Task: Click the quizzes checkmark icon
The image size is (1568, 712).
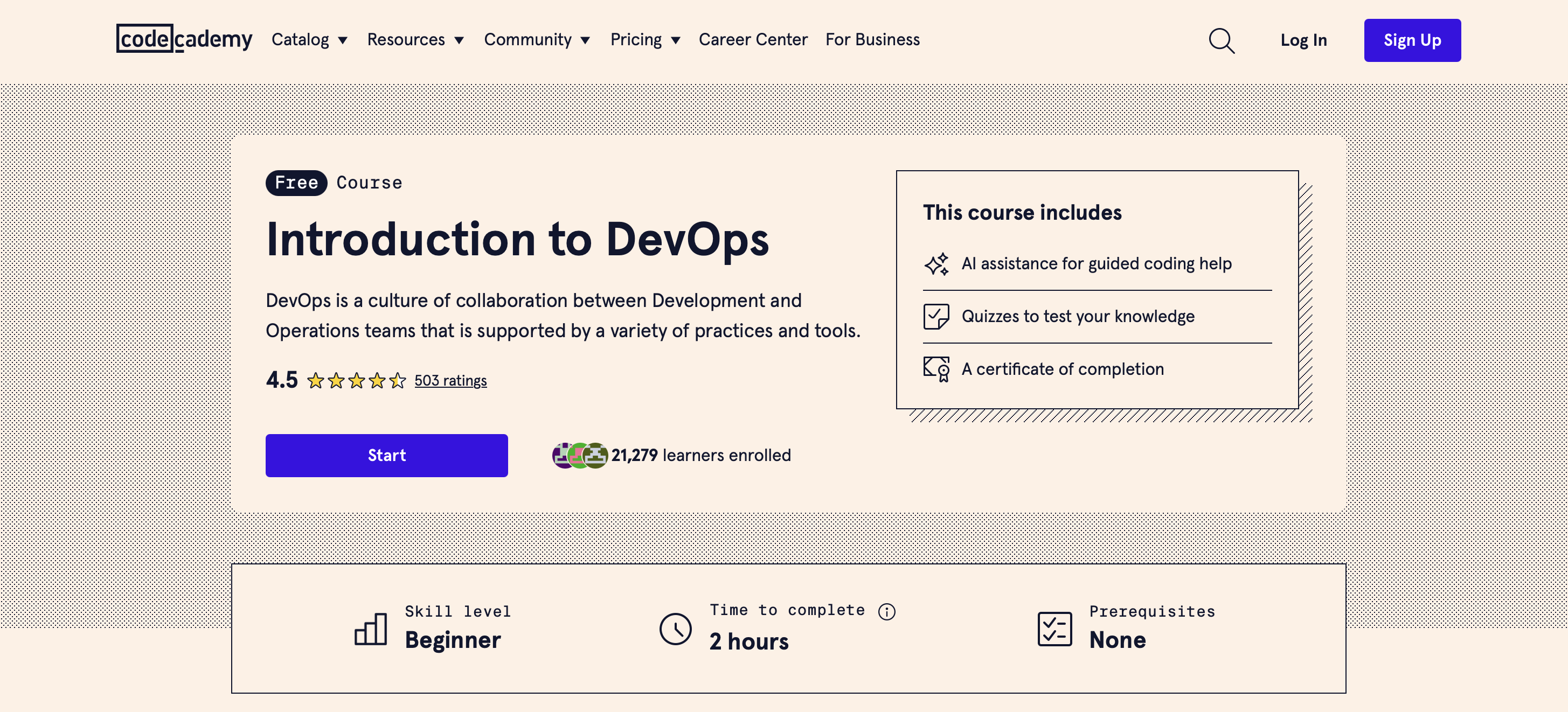Action: (936, 317)
